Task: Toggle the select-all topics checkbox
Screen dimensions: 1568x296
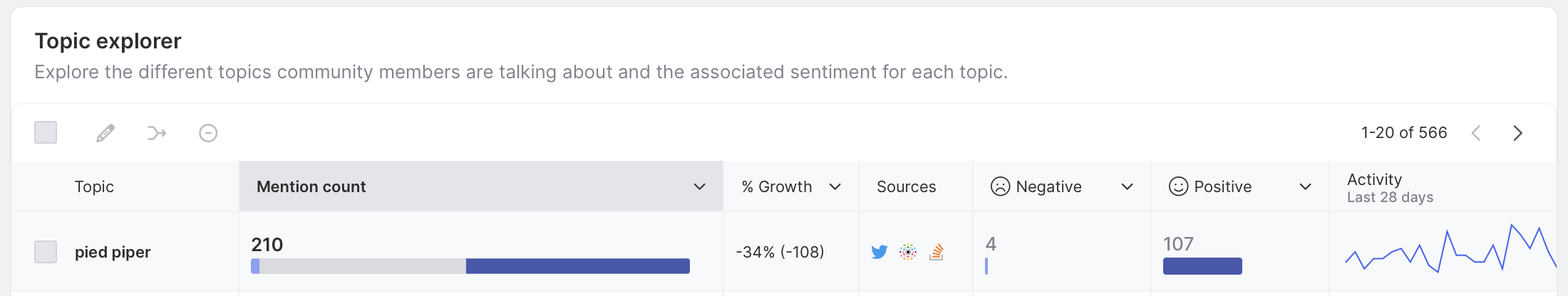Action: [46, 132]
